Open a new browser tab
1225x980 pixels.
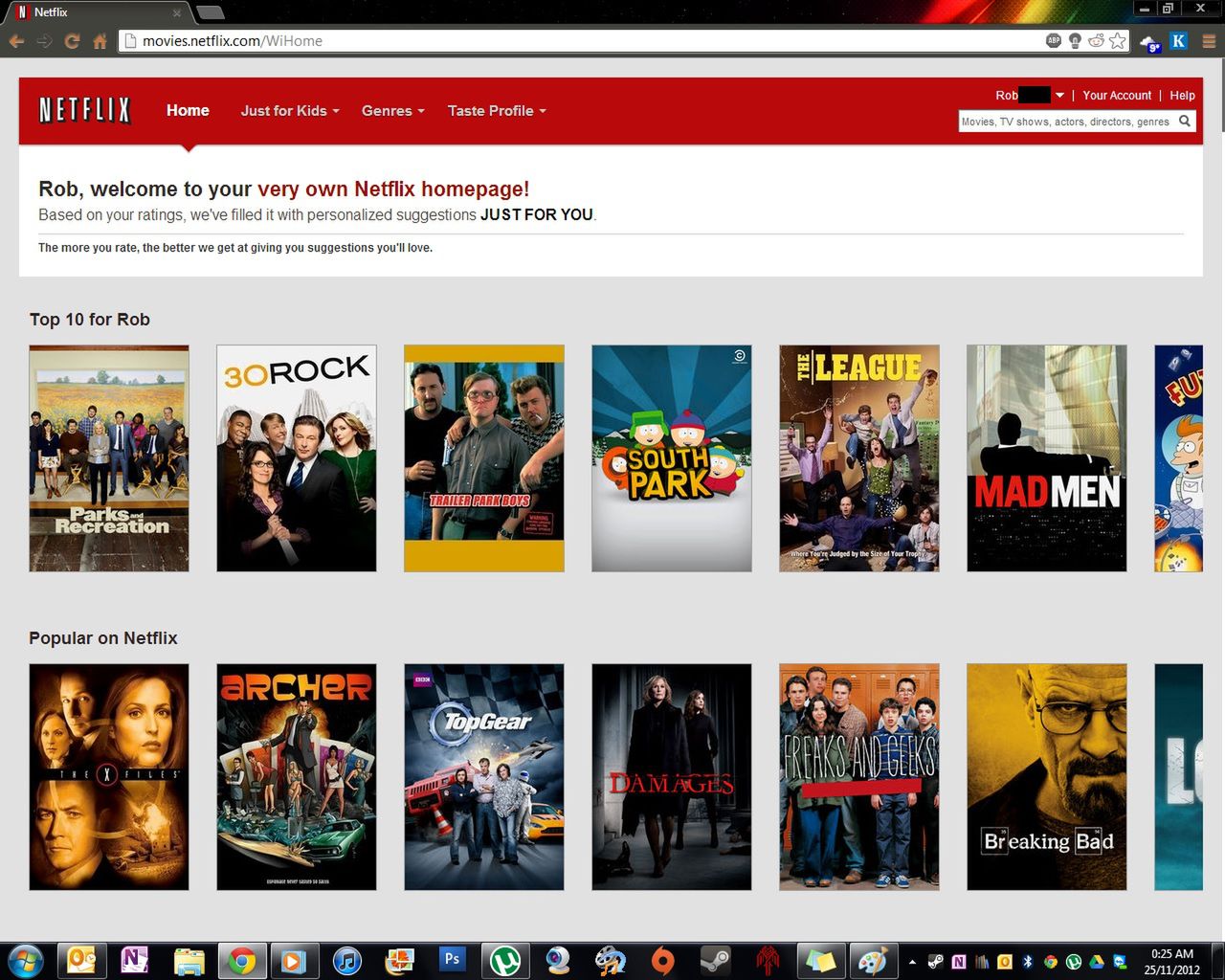pyautogui.click(x=211, y=12)
